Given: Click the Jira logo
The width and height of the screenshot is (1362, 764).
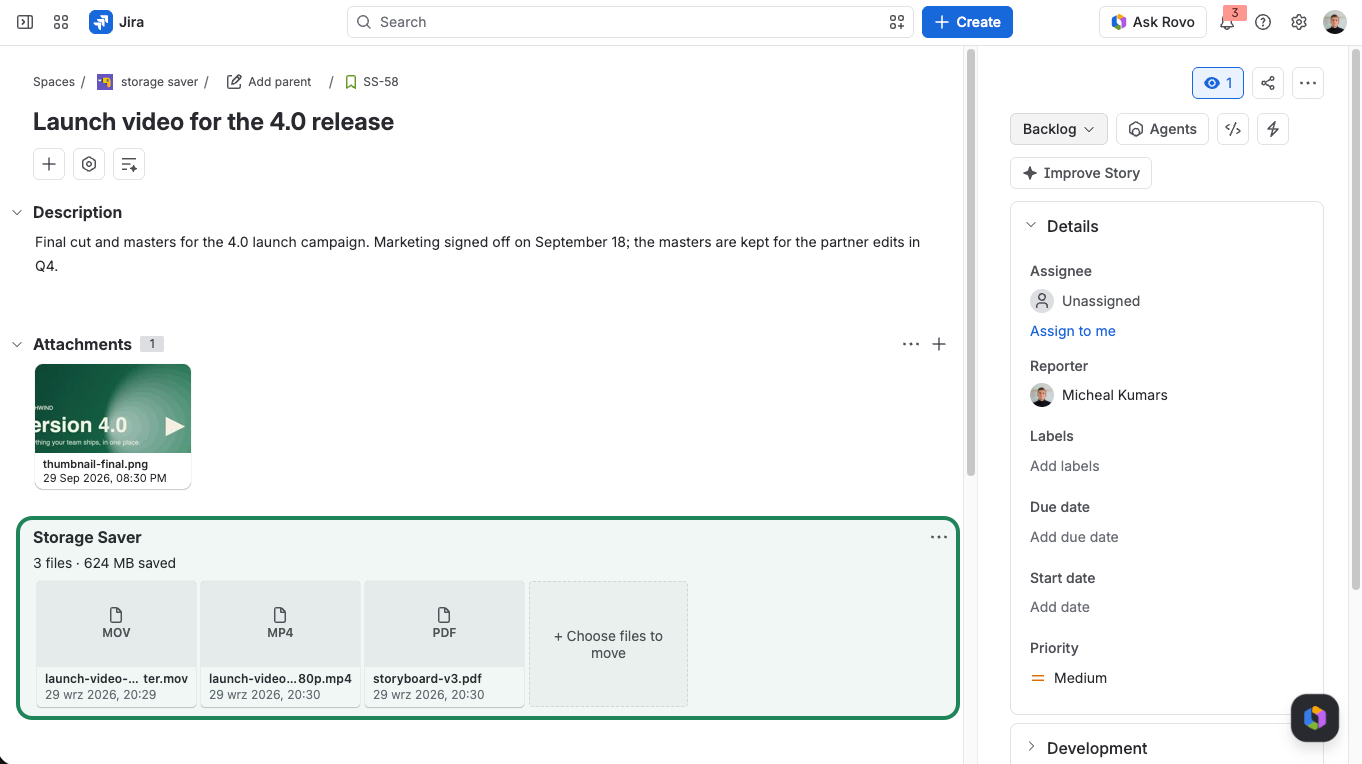Looking at the screenshot, I should click(117, 22).
